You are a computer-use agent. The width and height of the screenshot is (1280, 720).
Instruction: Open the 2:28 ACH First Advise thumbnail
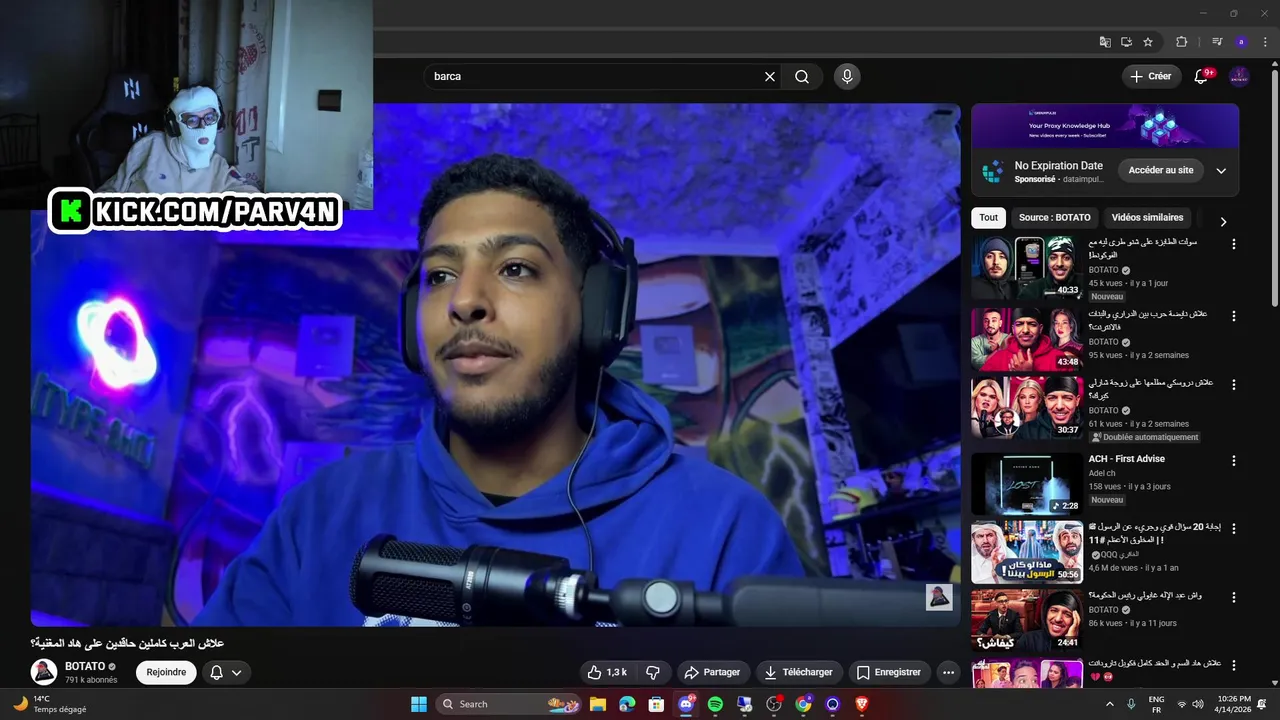(x=1027, y=483)
